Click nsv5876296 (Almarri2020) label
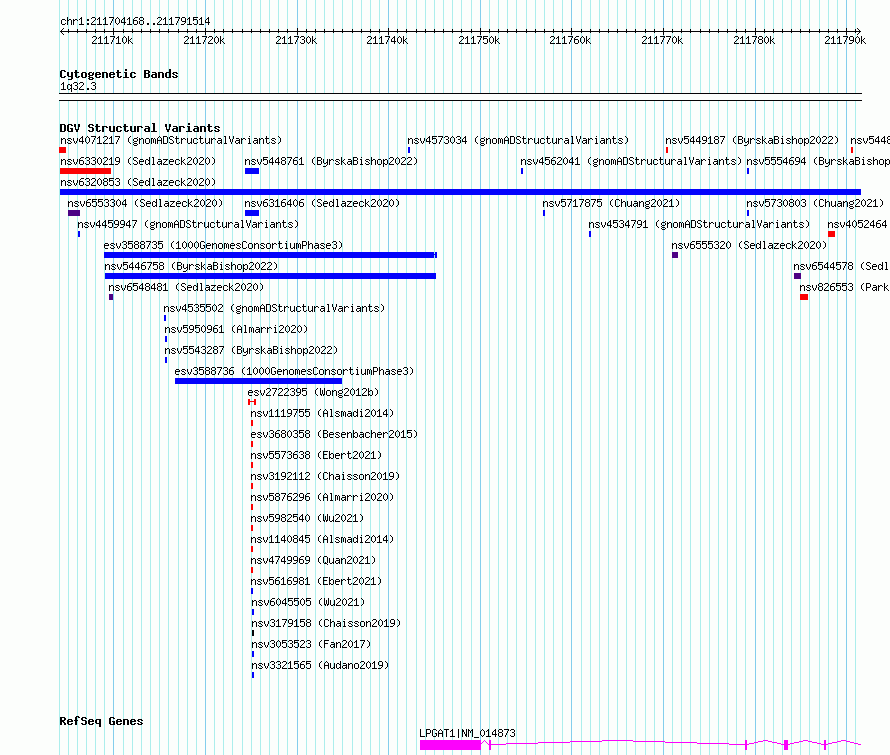Image resolution: width=890 pixels, height=755 pixels. [322, 497]
